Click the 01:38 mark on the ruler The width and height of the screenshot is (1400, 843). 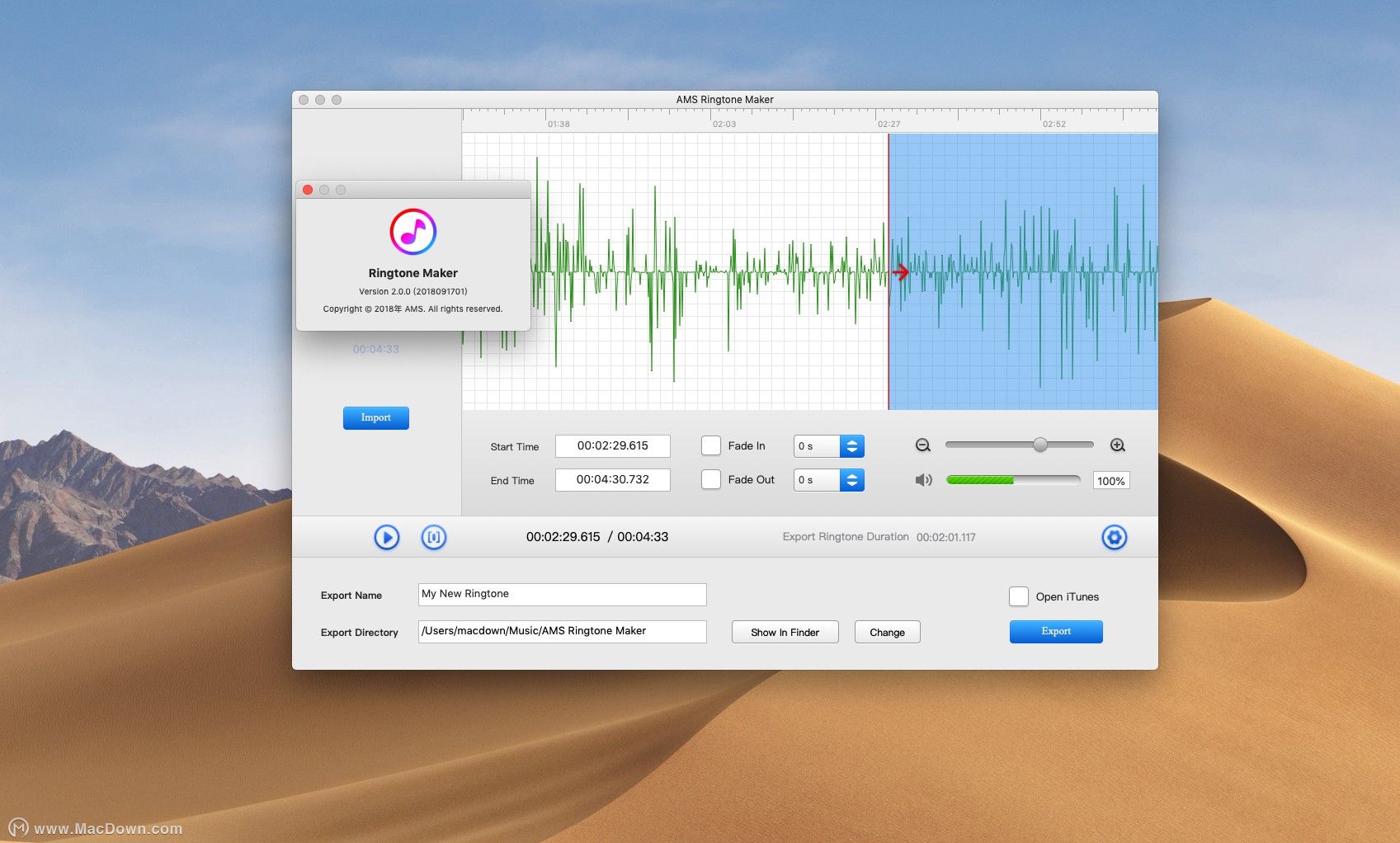559,125
